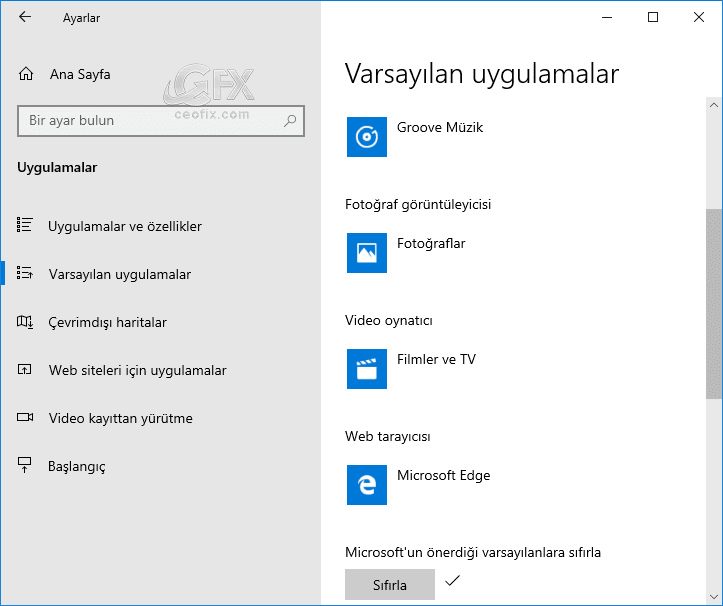Image resolution: width=723 pixels, height=606 pixels.
Task: Click the Ayarlar window title
Action: point(81,18)
